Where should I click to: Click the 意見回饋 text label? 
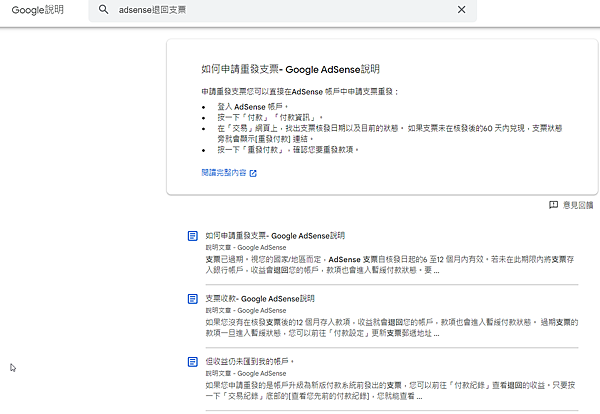(x=578, y=205)
